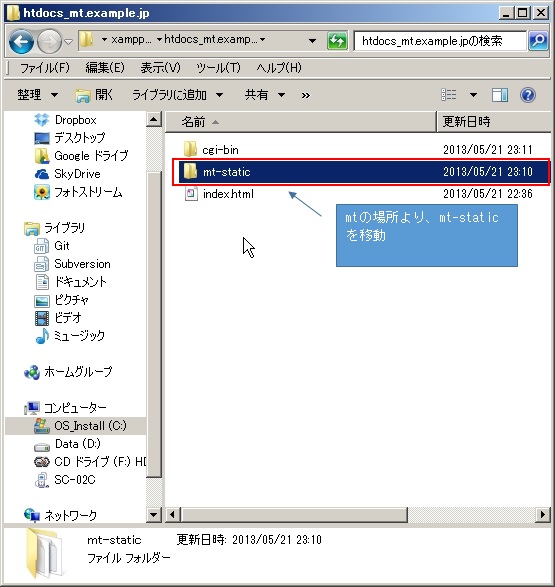Expand the 整理 dropdown menu
555x587 pixels.
[x=38, y=95]
